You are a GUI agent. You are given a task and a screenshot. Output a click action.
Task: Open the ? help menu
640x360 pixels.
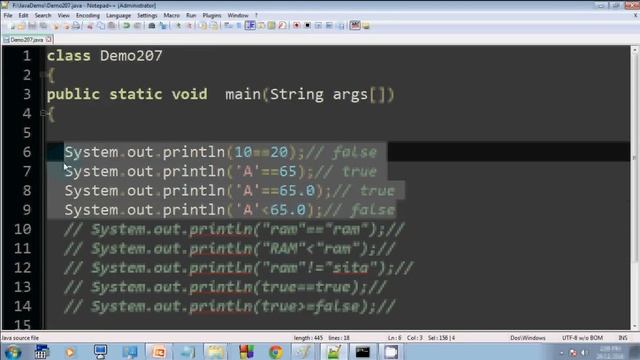tap(256, 16)
